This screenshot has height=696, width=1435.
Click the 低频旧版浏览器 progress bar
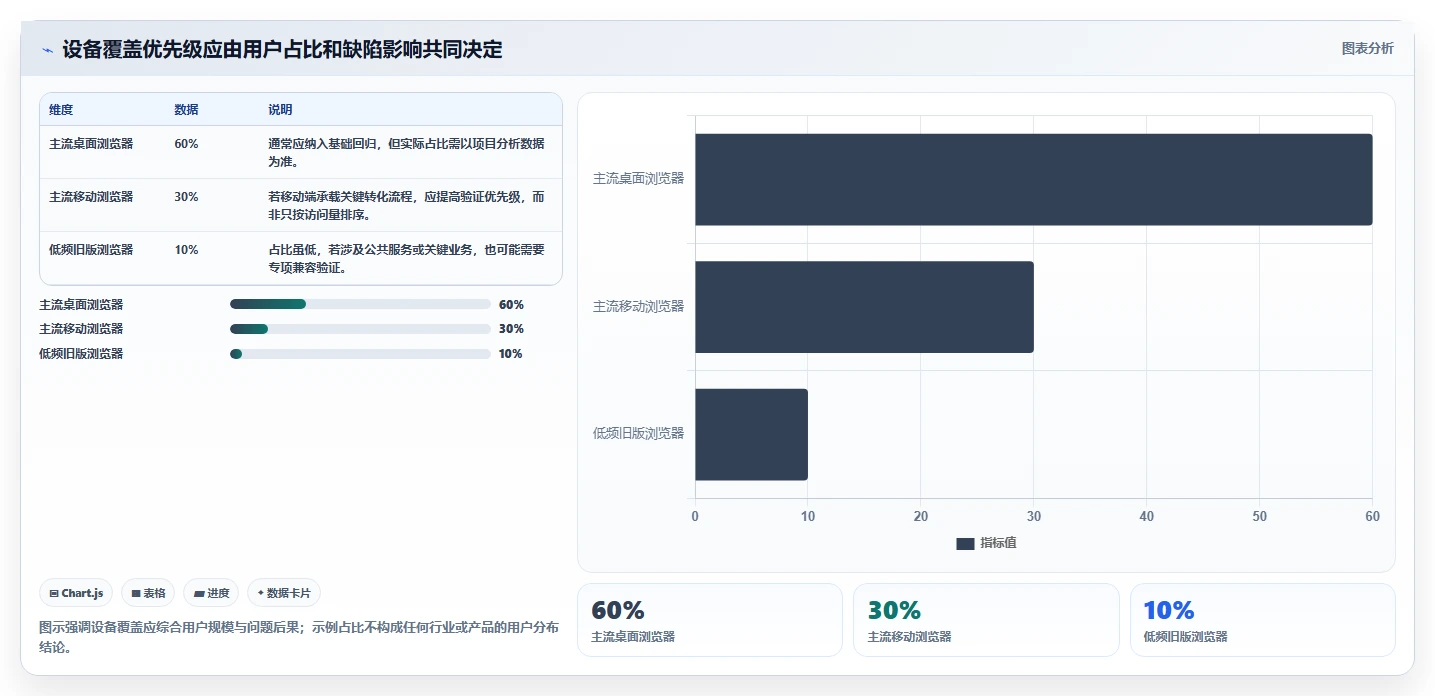[360, 354]
